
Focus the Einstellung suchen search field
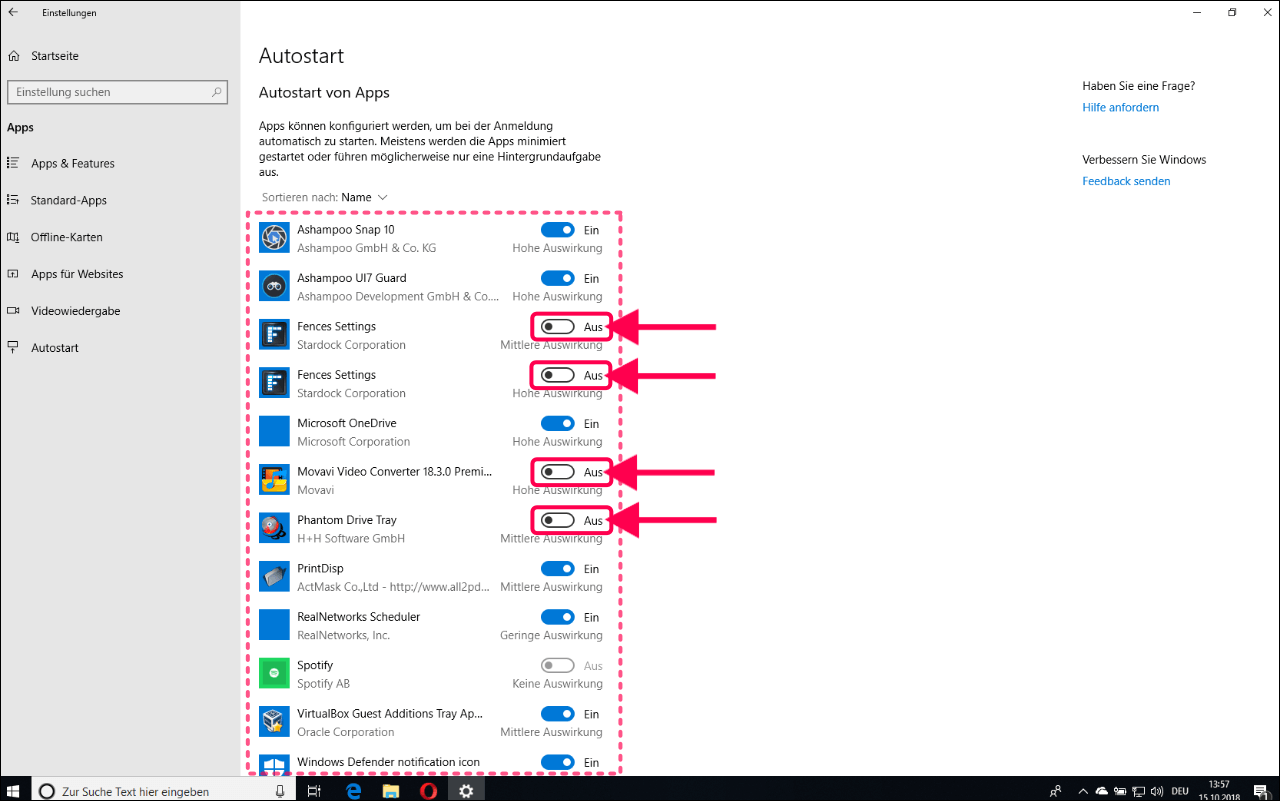tap(118, 92)
